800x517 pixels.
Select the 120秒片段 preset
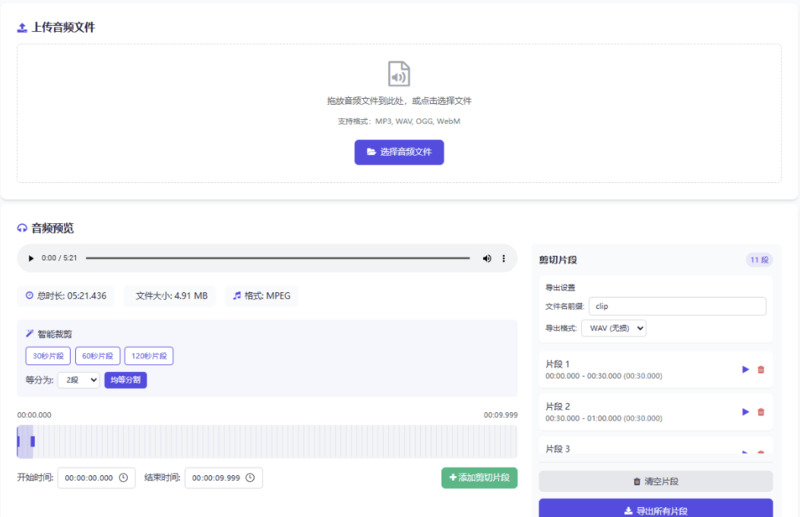click(x=149, y=356)
